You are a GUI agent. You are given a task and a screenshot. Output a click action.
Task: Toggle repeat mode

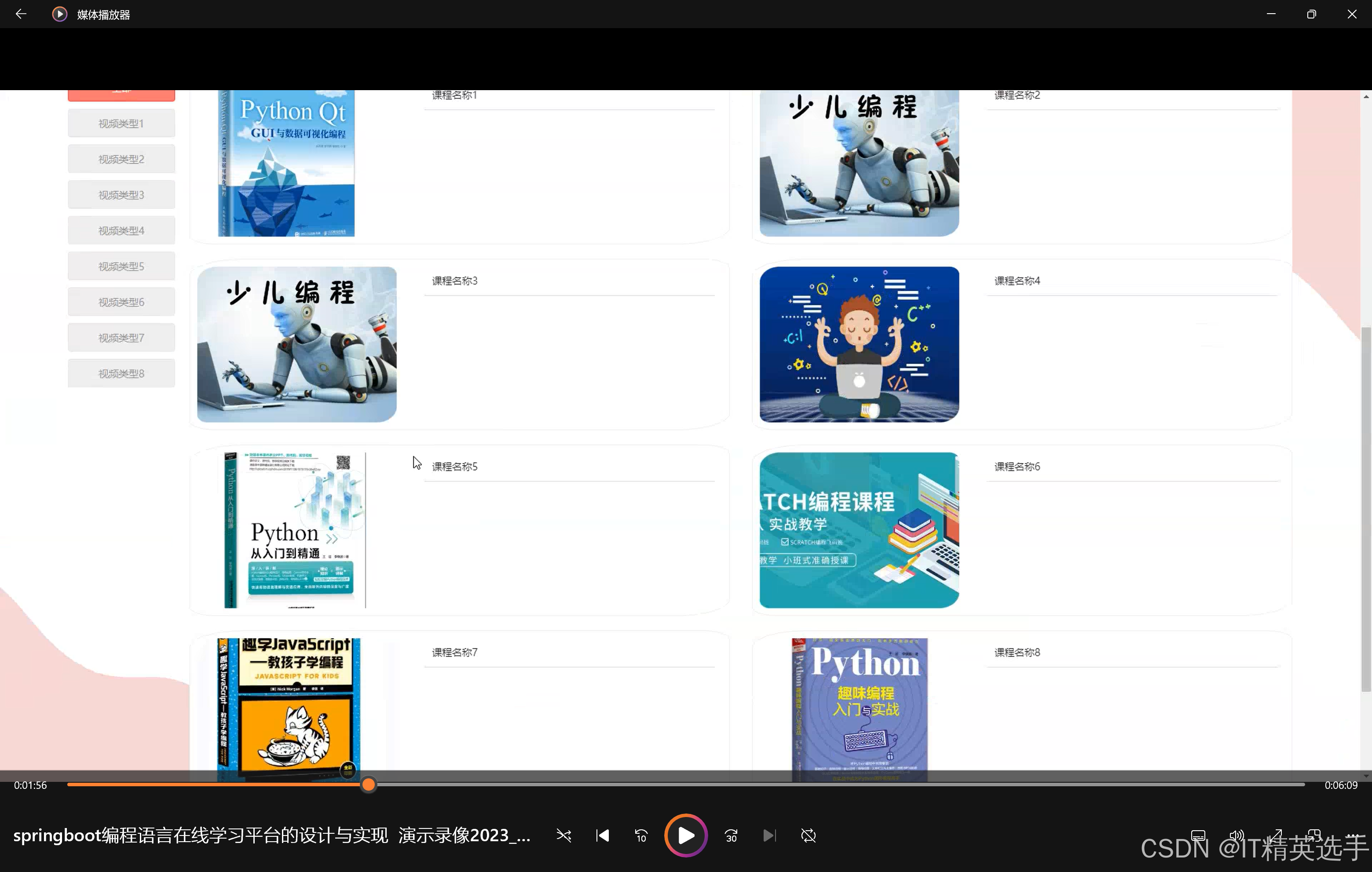(x=809, y=836)
